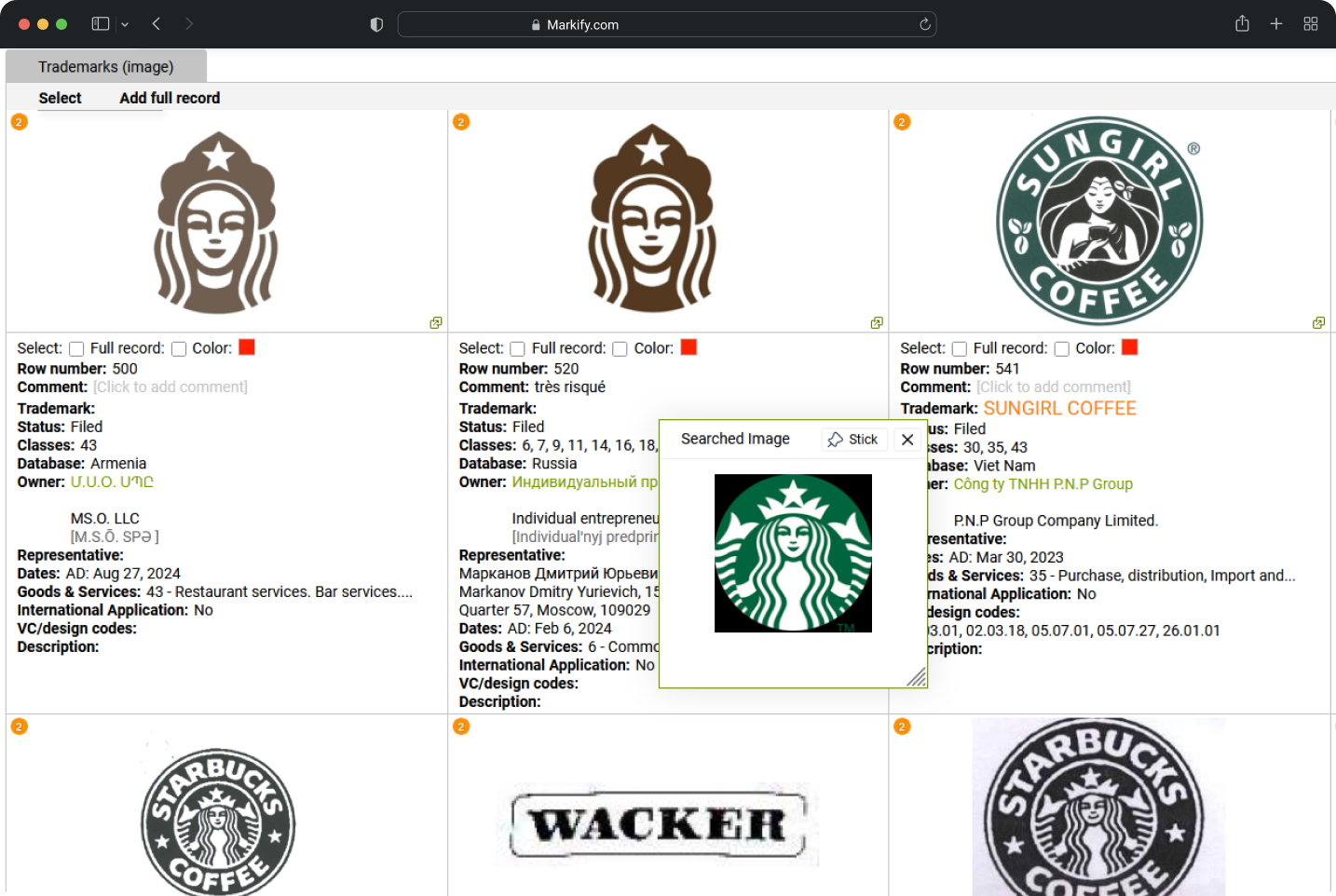The height and width of the screenshot is (896, 1336).
Task: Enlarge the Armenia row 500 logo image
Action: pyautogui.click(x=435, y=323)
